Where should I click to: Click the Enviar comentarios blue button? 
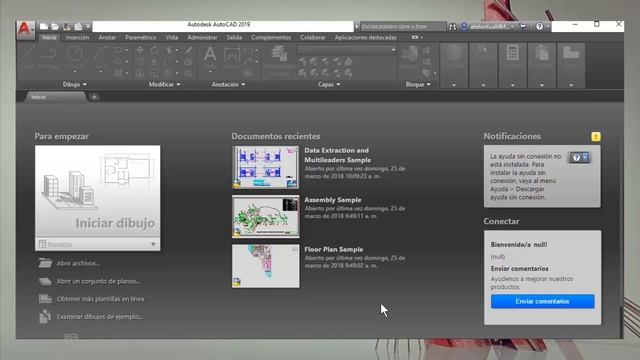[542, 301]
